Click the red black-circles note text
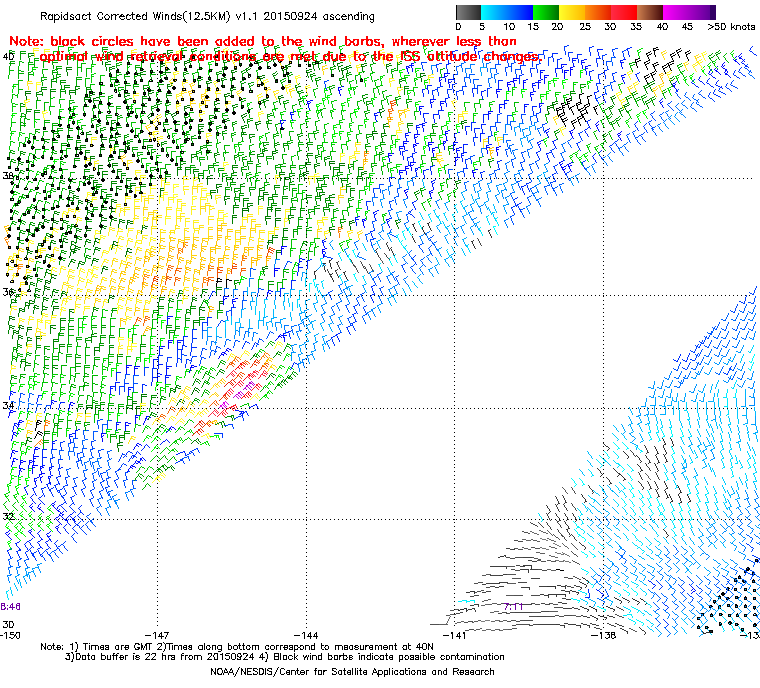 pyautogui.click(x=274, y=49)
